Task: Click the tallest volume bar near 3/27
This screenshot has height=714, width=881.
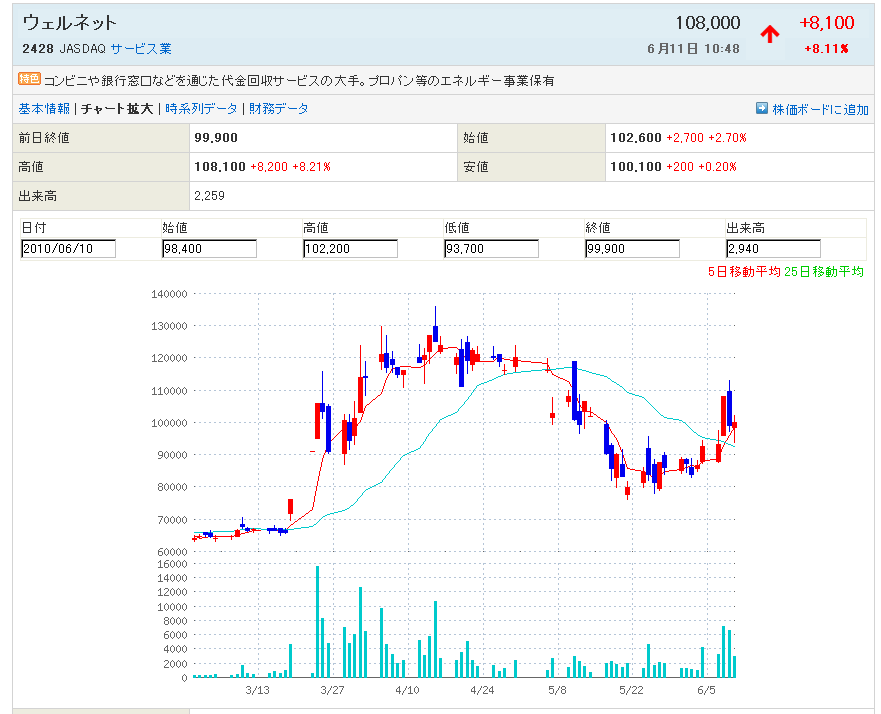Action: (317, 621)
